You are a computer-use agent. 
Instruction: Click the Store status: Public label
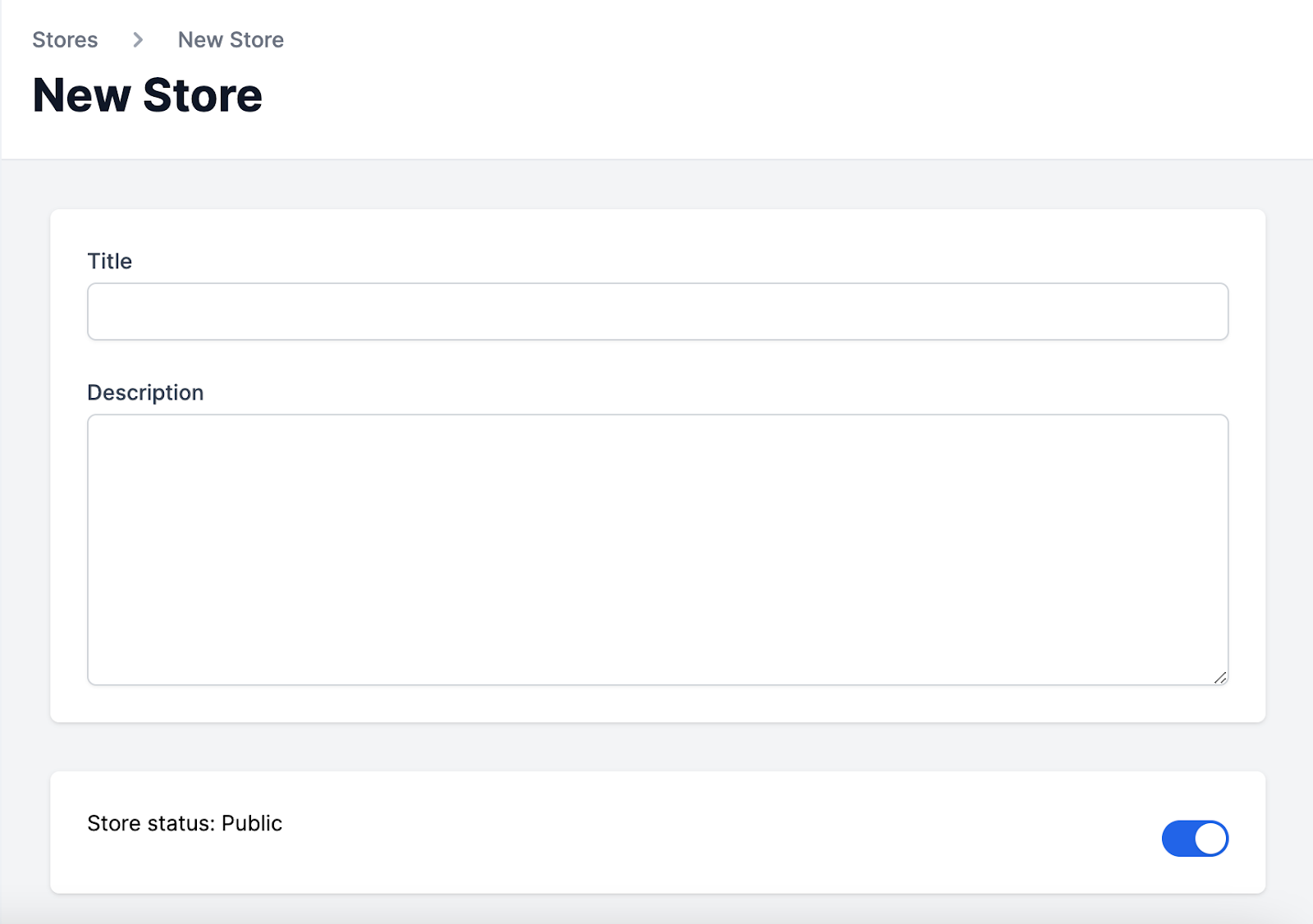(x=185, y=823)
